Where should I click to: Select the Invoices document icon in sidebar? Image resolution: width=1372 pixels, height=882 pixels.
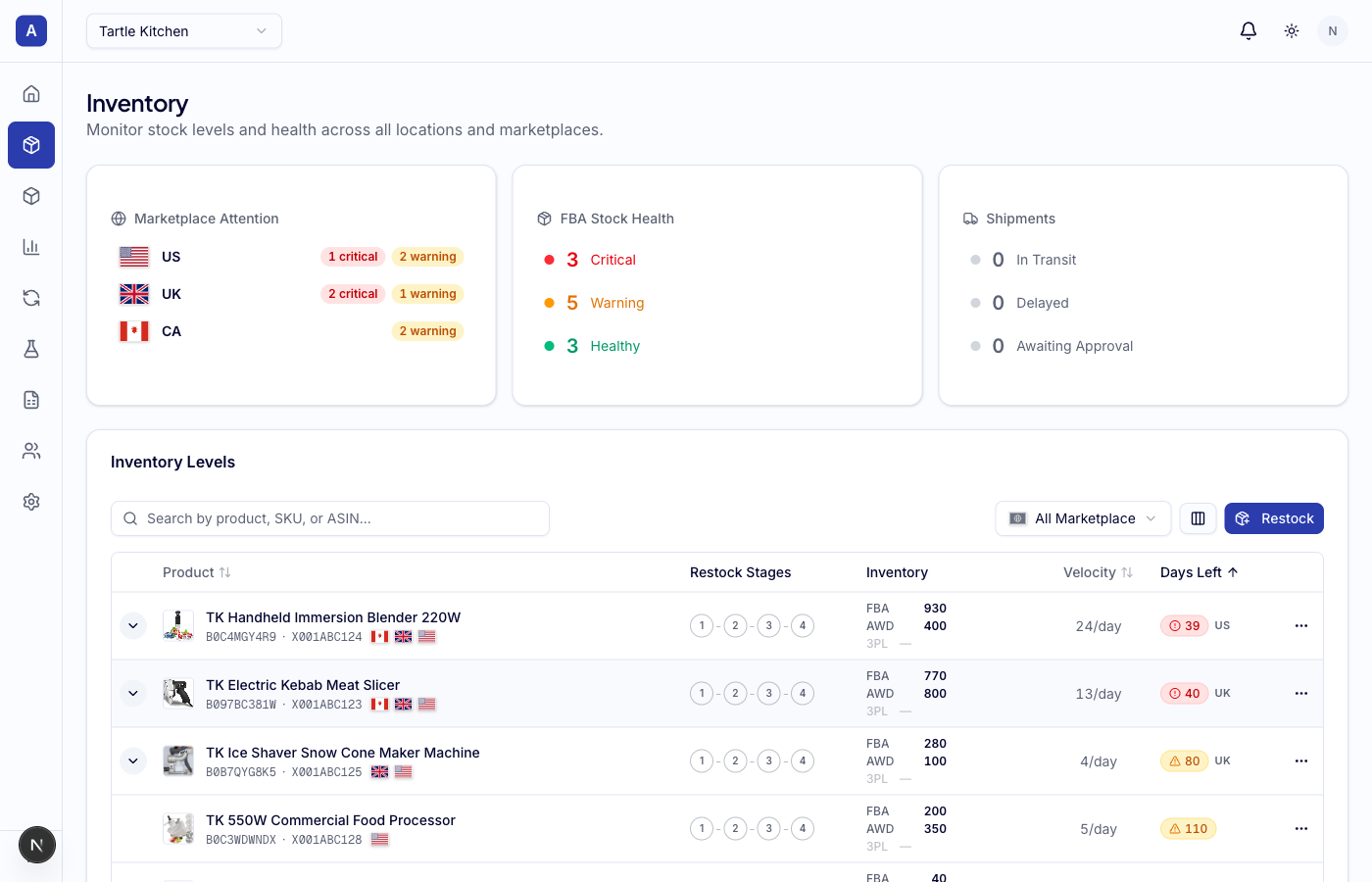[30, 399]
